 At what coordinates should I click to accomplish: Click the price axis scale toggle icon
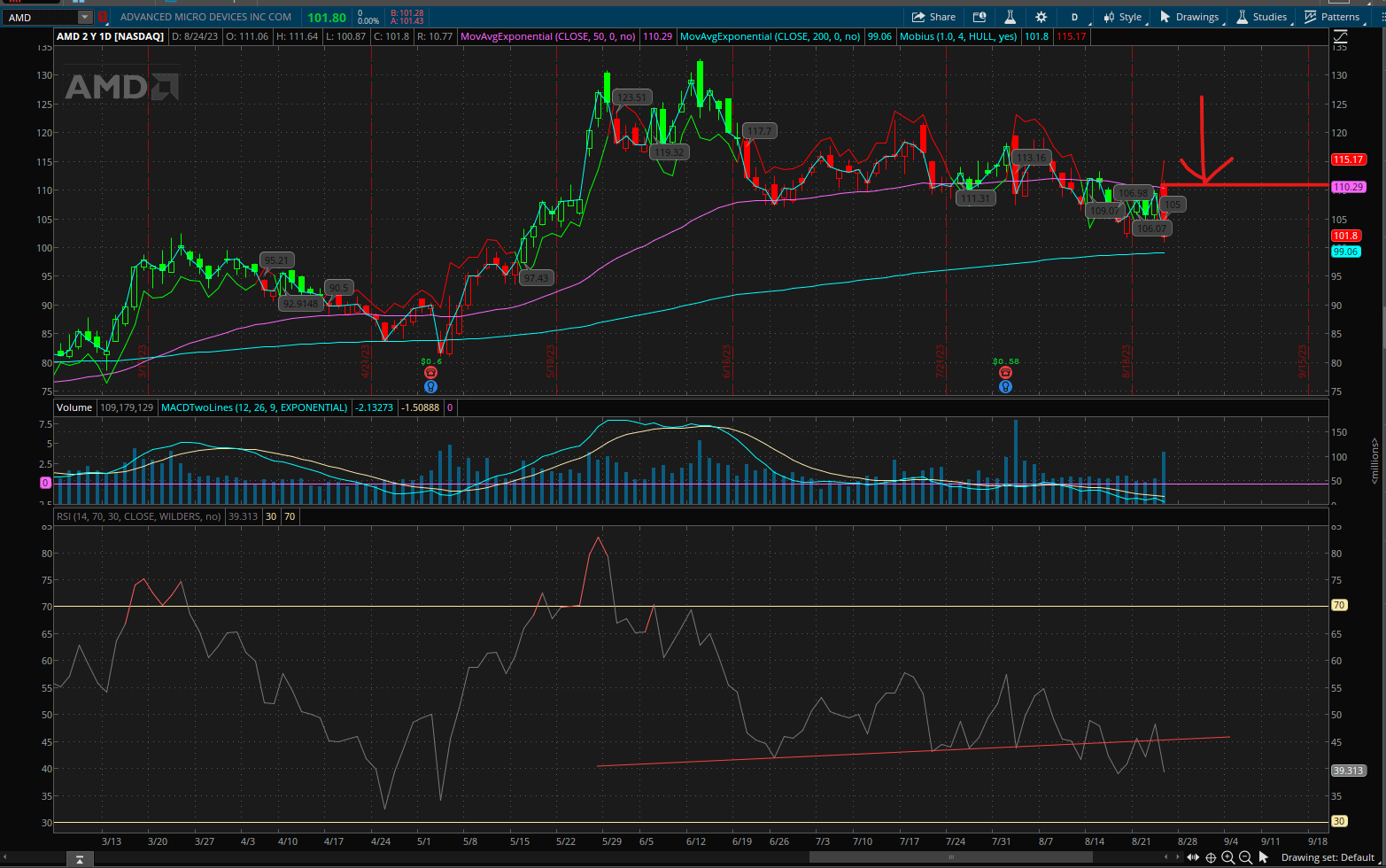click(x=1340, y=36)
